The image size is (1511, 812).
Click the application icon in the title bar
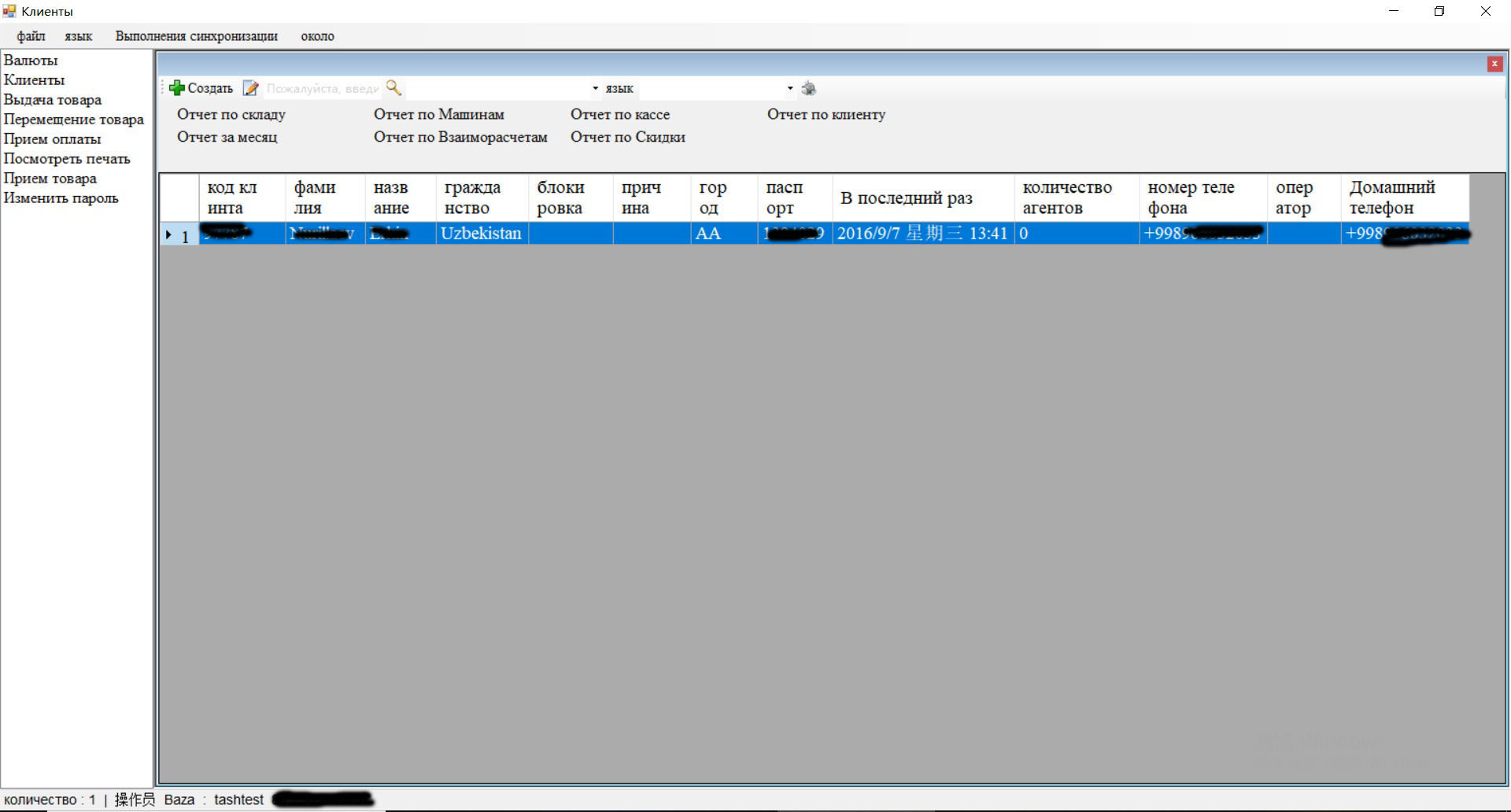(9, 10)
